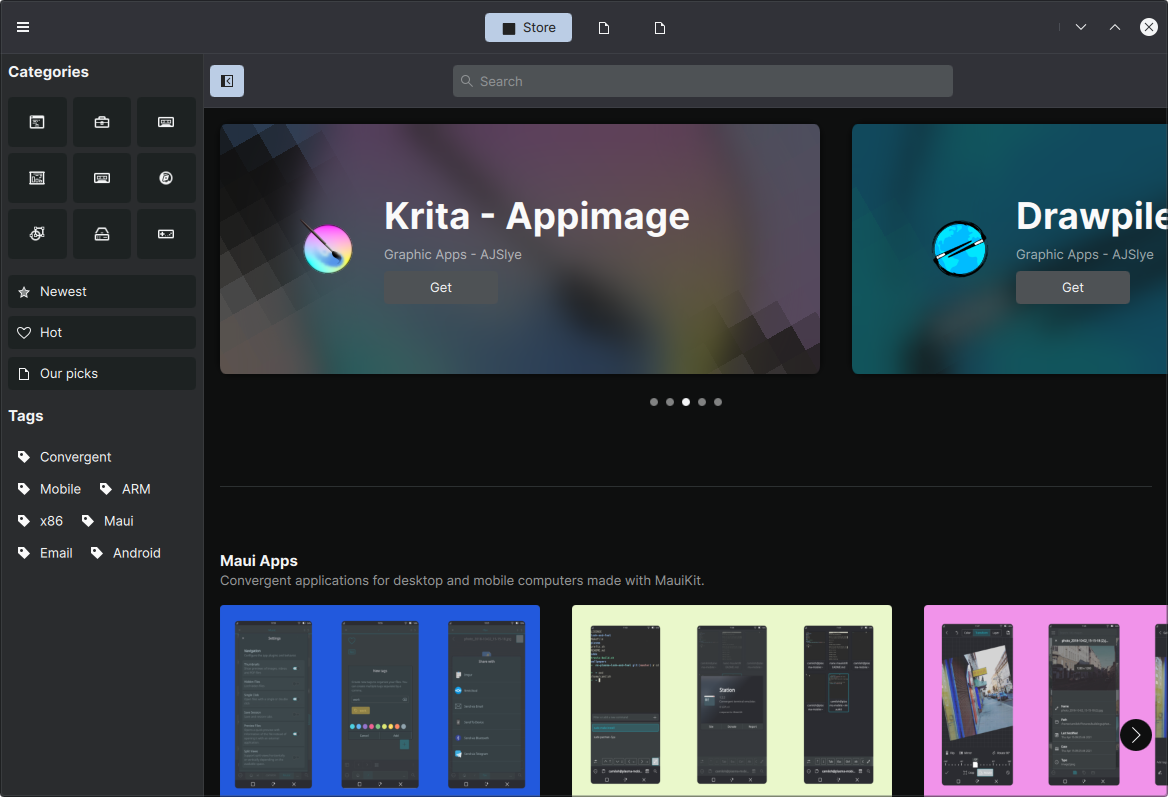This screenshot has height=797, width=1168.
Task: Click 'Graphic Apps - AJSlye' under Drawpile
Action: (1085, 254)
